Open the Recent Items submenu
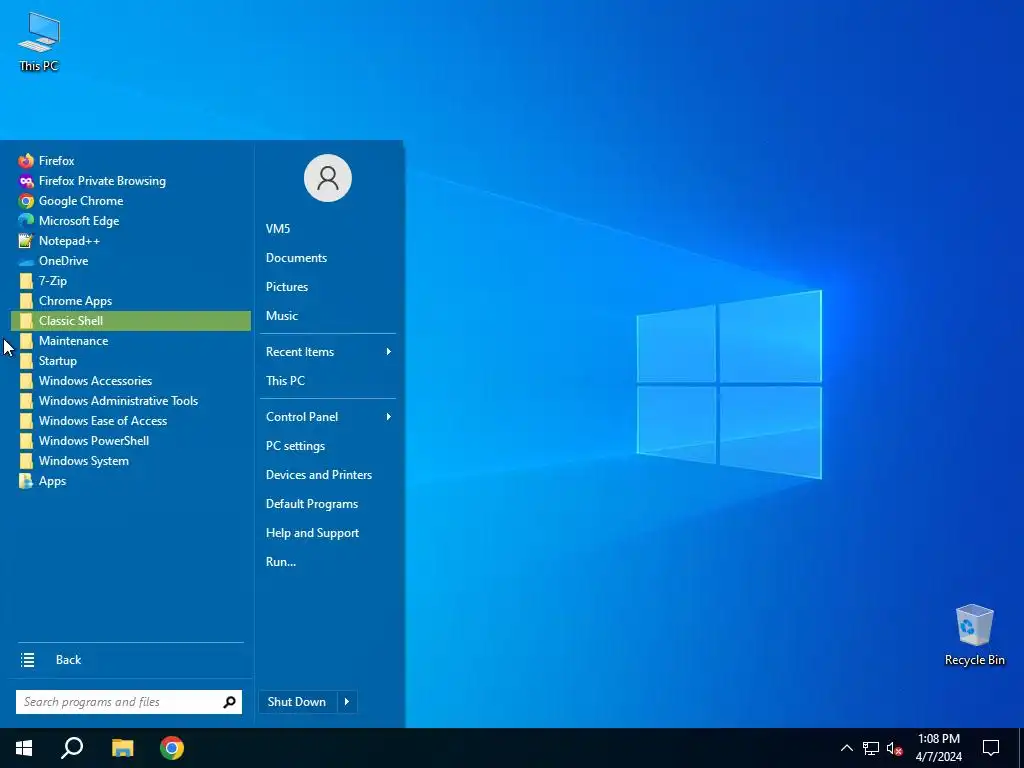The image size is (1024, 768). [328, 351]
